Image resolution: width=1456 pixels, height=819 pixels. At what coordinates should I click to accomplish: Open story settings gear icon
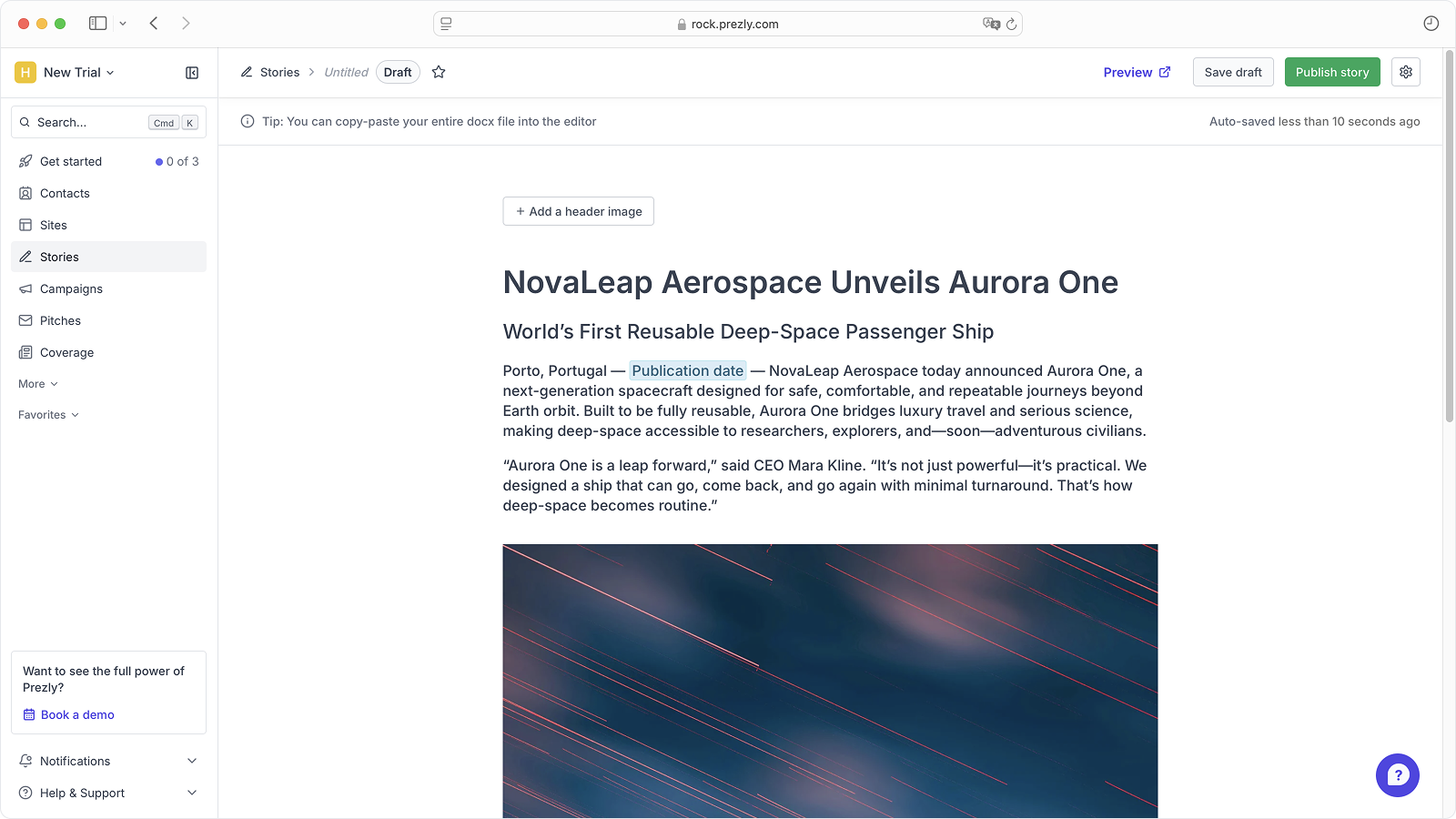click(x=1406, y=72)
